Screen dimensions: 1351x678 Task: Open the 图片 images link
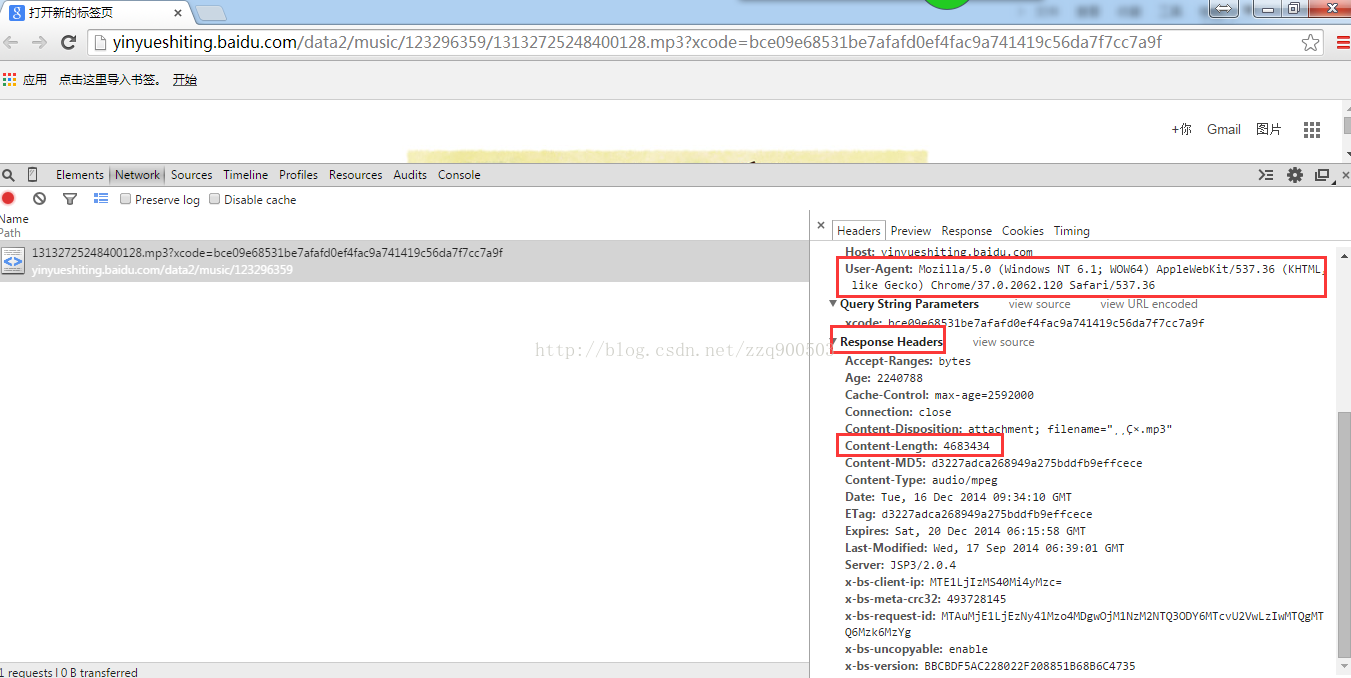(1269, 129)
